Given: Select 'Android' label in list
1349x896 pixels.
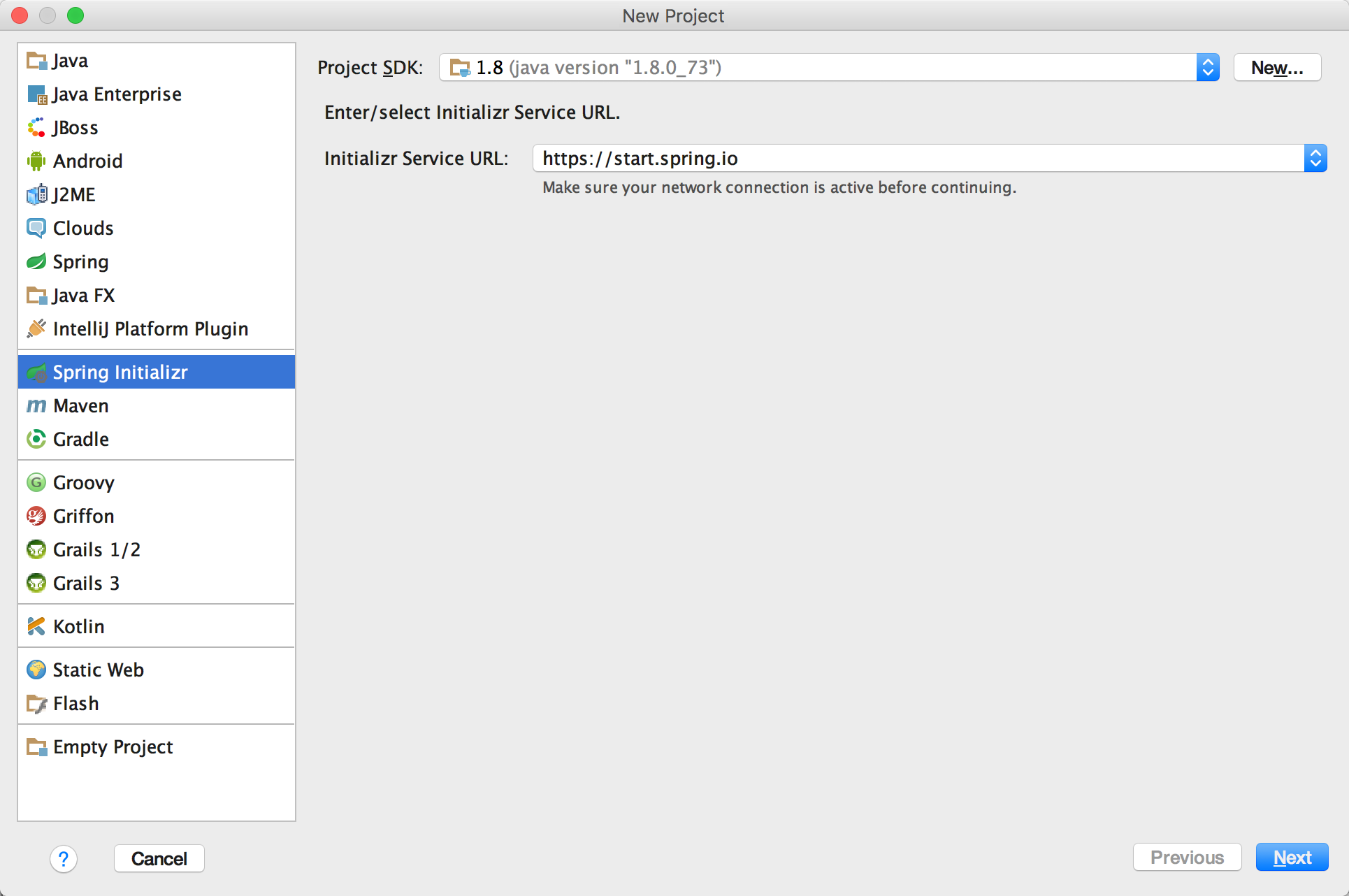Looking at the screenshot, I should (x=88, y=161).
